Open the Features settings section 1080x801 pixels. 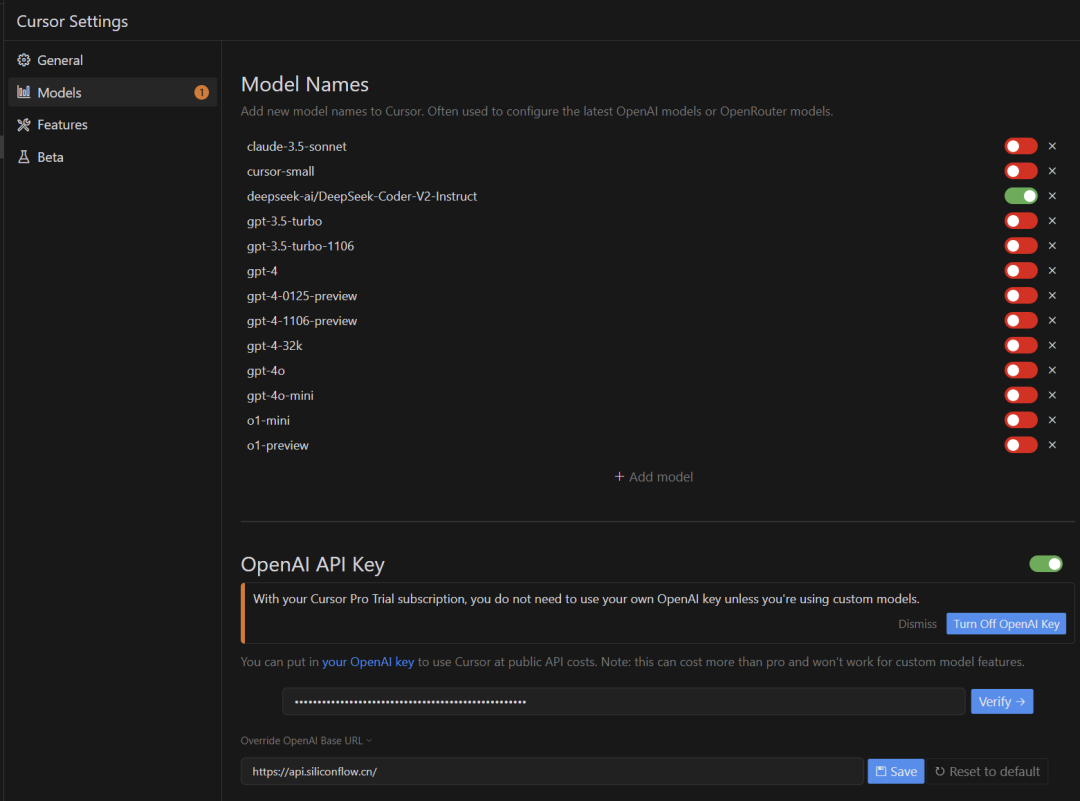pos(112,125)
